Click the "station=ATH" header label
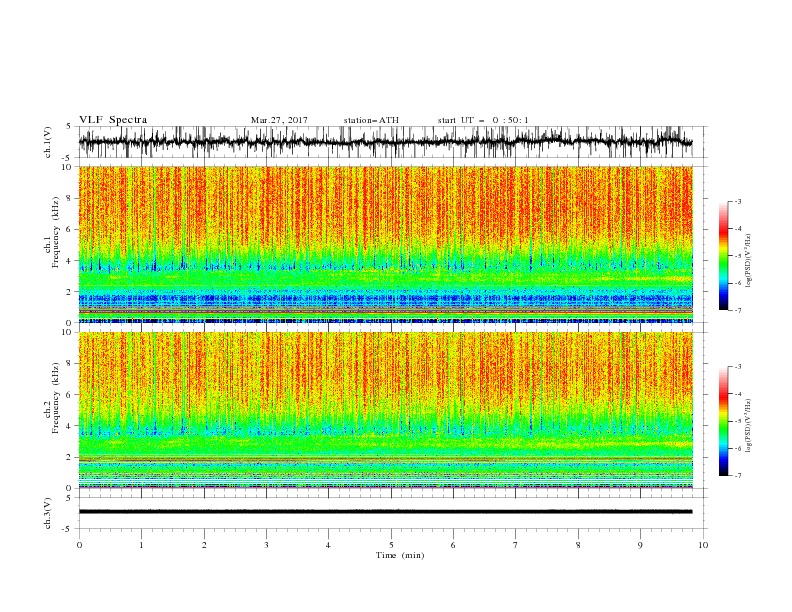The image size is (792, 612). click(x=371, y=120)
